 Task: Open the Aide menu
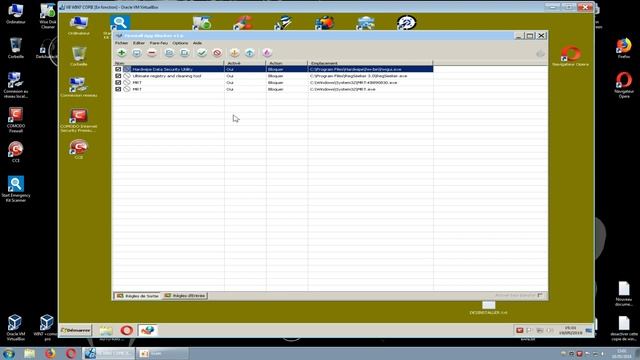click(197, 43)
